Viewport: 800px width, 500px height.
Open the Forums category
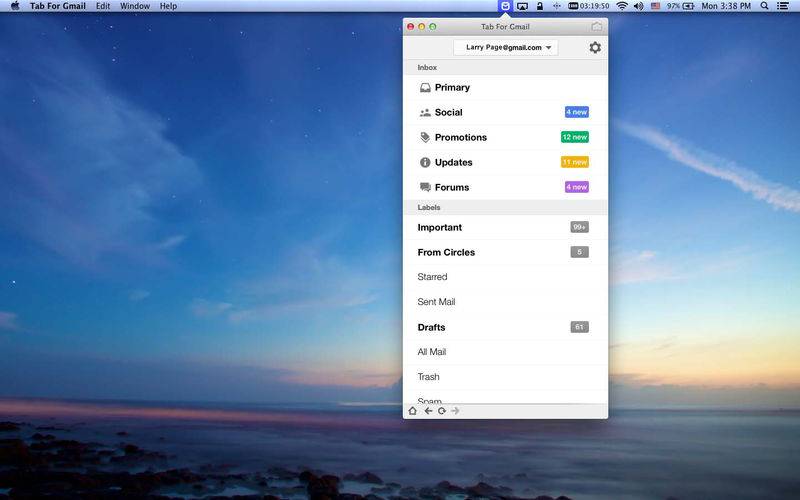click(505, 187)
